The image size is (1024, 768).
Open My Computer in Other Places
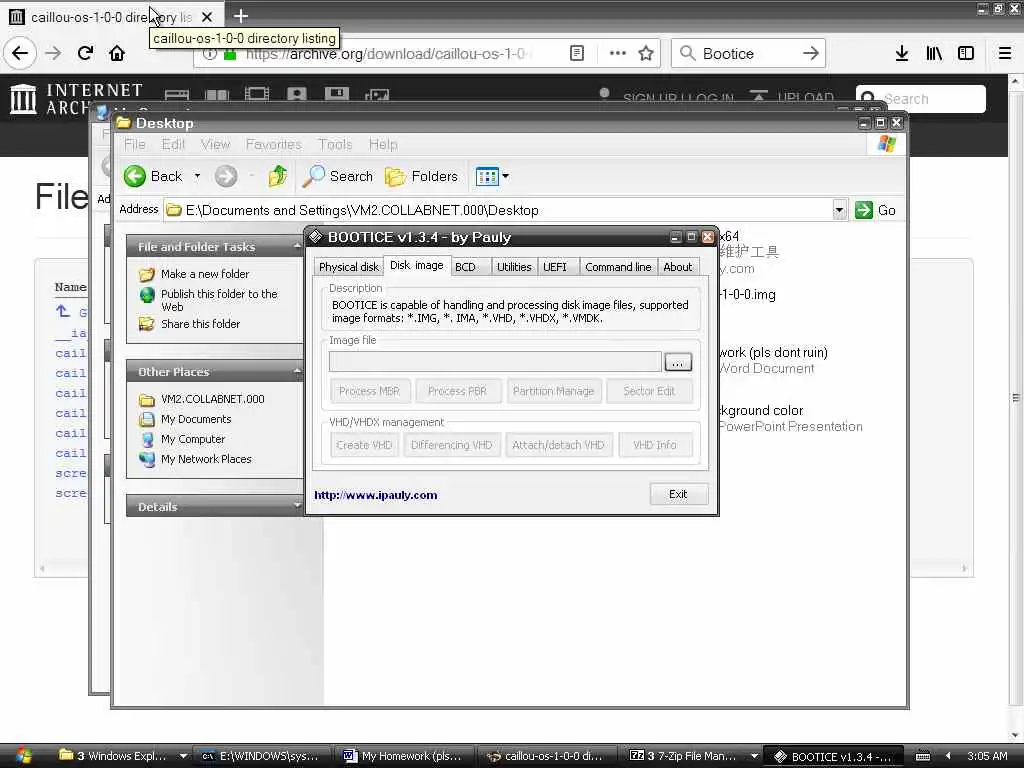pyautogui.click(x=193, y=440)
